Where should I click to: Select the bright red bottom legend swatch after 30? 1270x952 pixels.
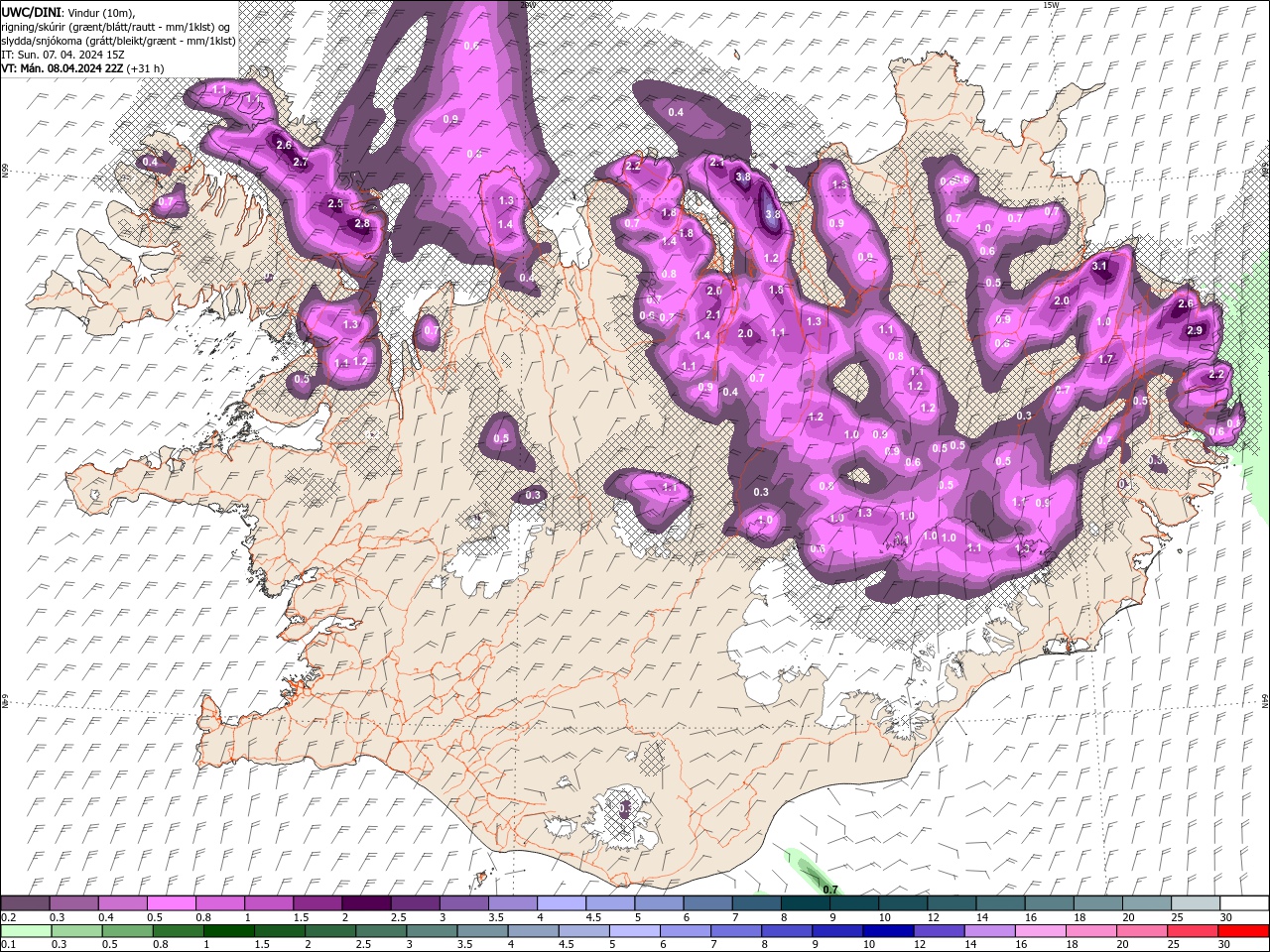click(1244, 931)
